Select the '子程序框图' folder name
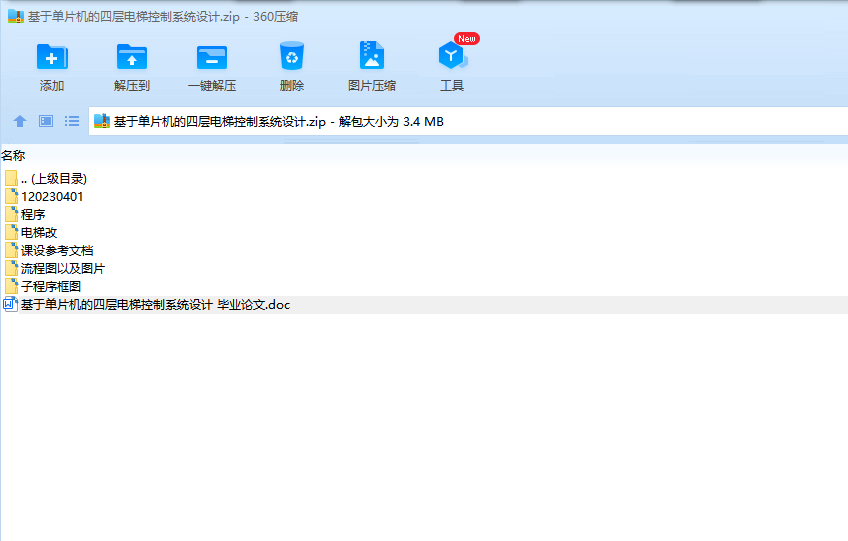 [51, 286]
